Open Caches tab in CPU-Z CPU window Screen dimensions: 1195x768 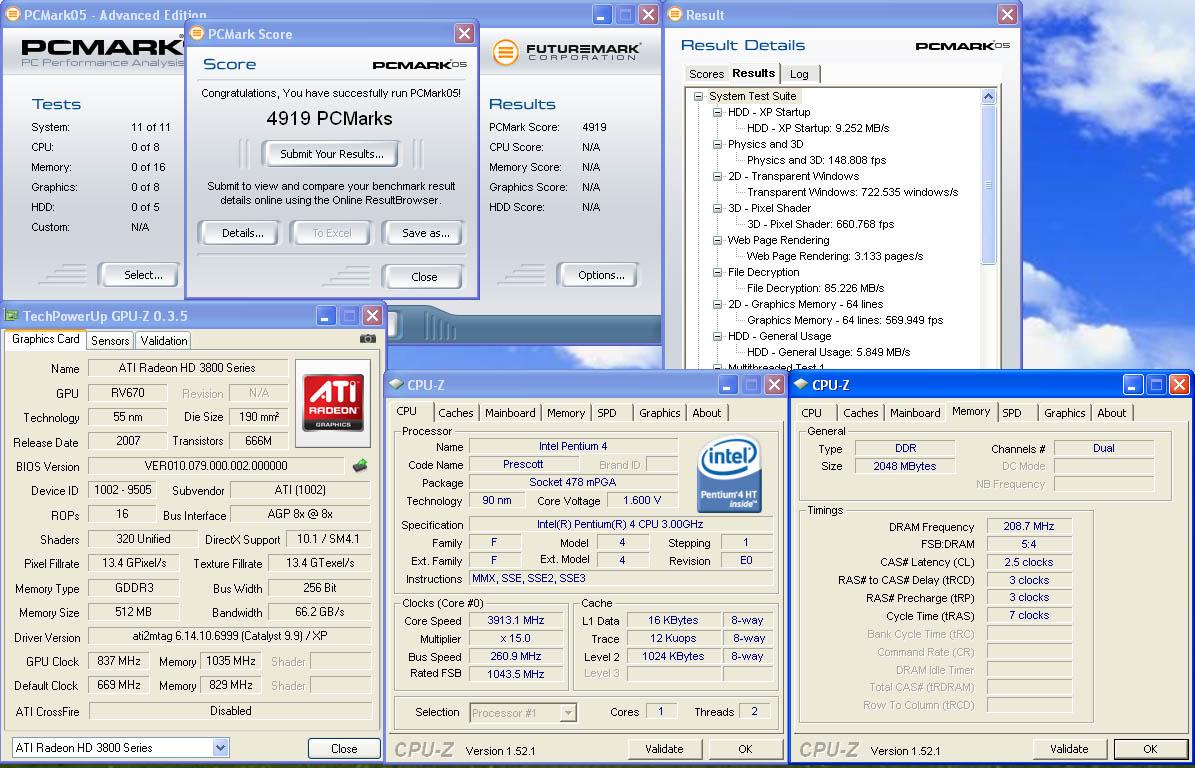tap(456, 413)
